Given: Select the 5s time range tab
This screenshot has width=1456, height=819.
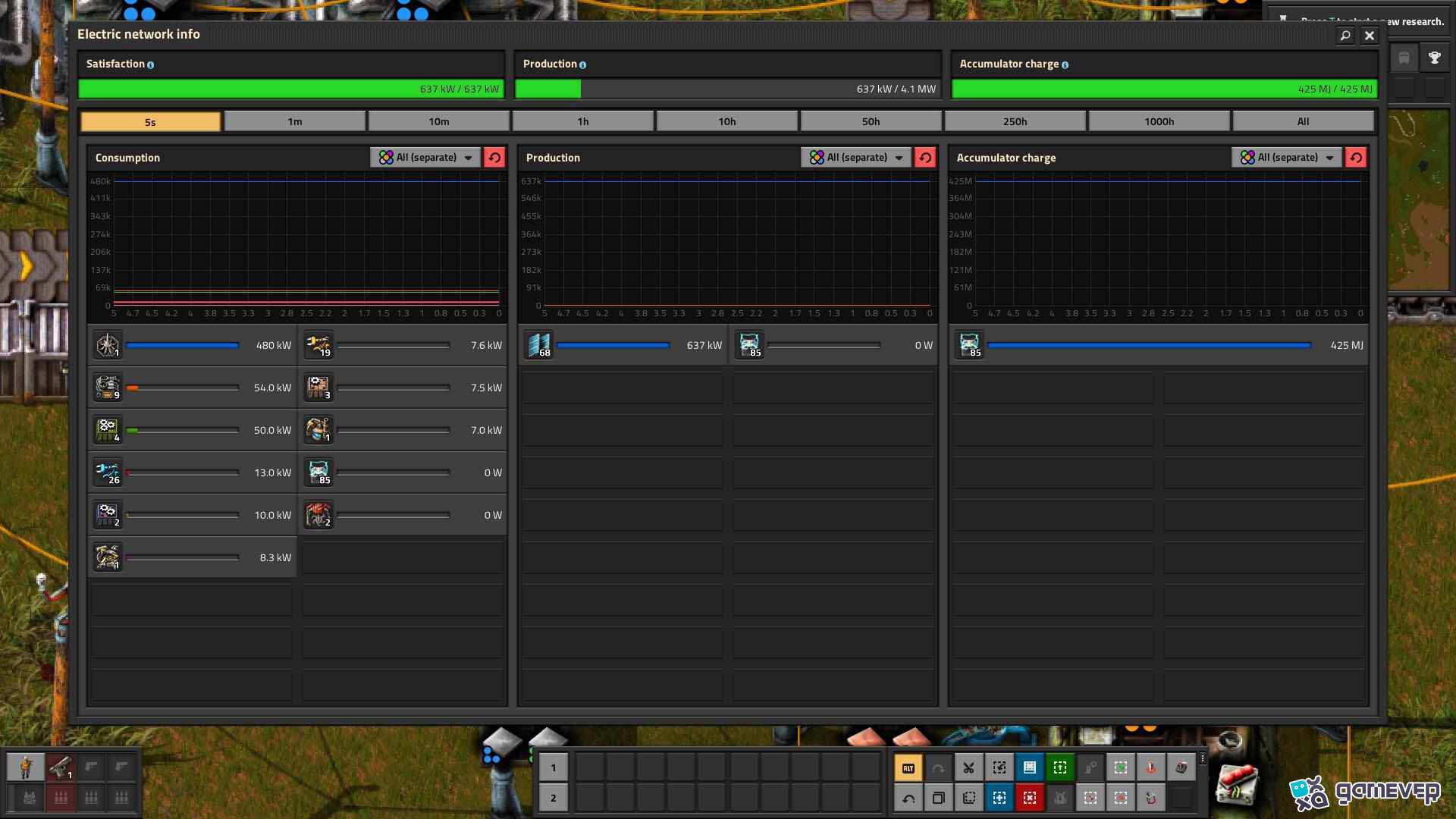Looking at the screenshot, I should [150, 121].
